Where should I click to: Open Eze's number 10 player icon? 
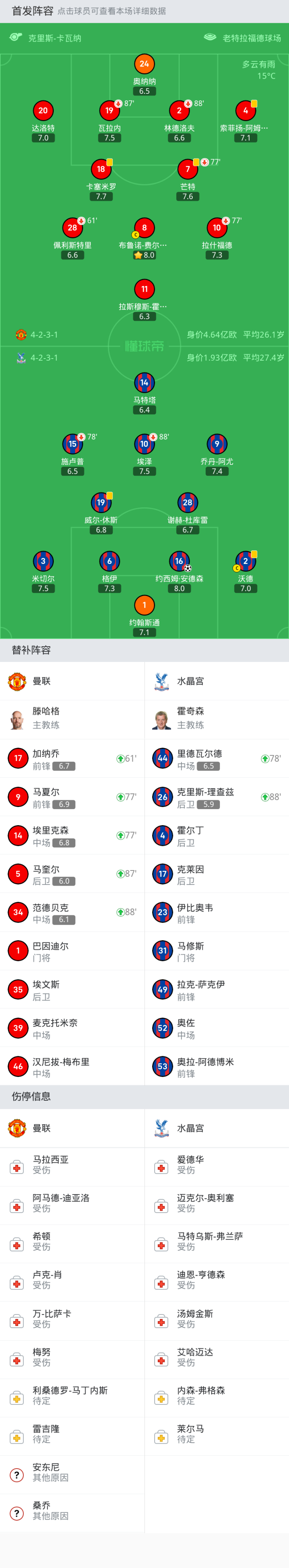144,444
